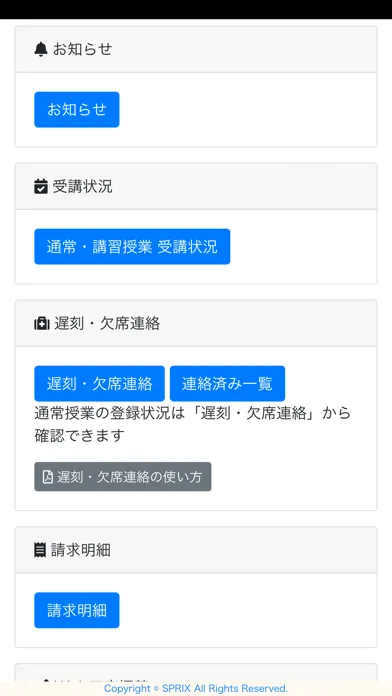The height and width of the screenshot is (696, 392).
Task: Open the gray 遅刻・欠席連絡の使い方 guide button
Action: click(123, 477)
